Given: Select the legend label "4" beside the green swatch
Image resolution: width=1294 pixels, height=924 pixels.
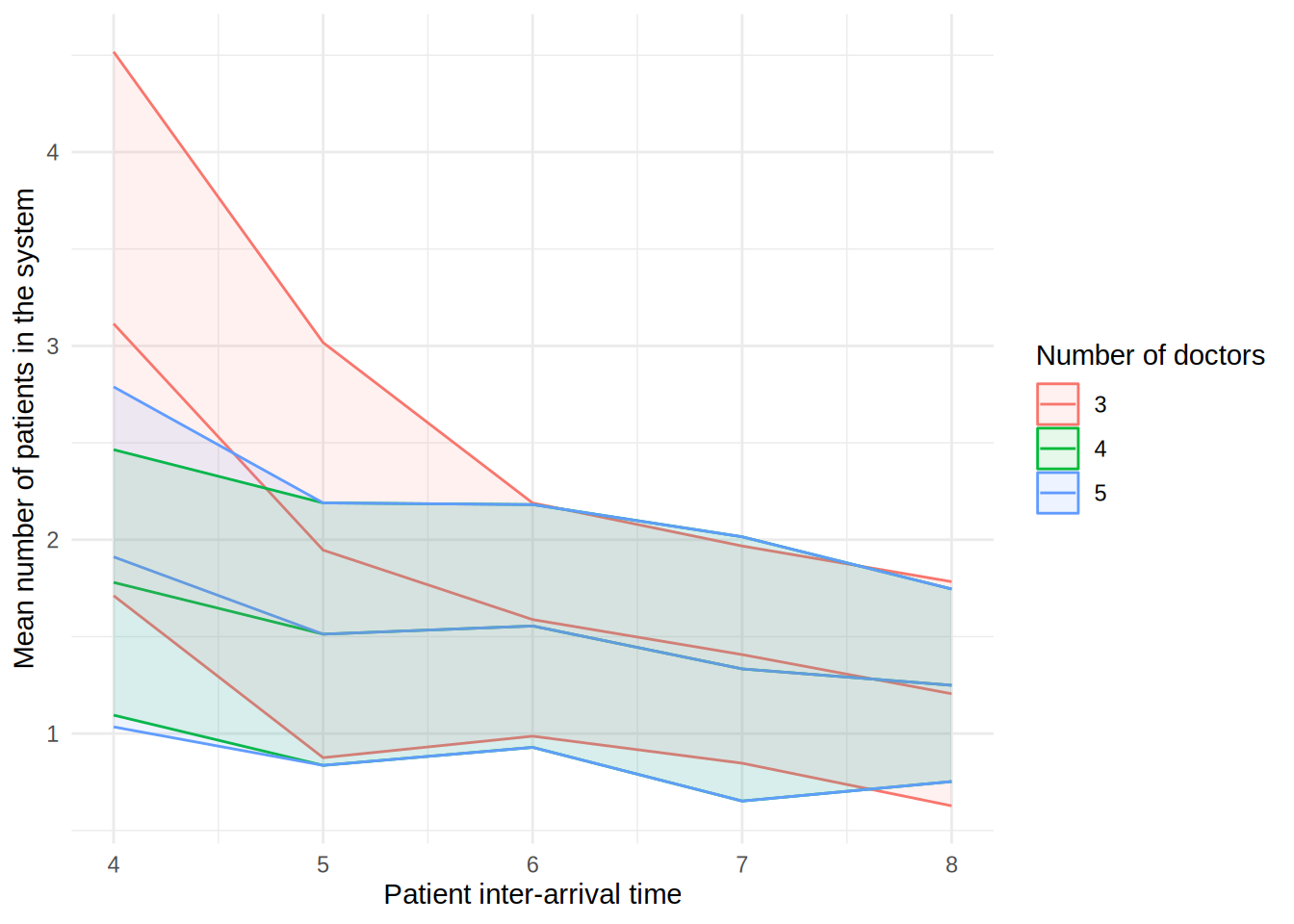Looking at the screenshot, I should click(x=1100, y=449).
